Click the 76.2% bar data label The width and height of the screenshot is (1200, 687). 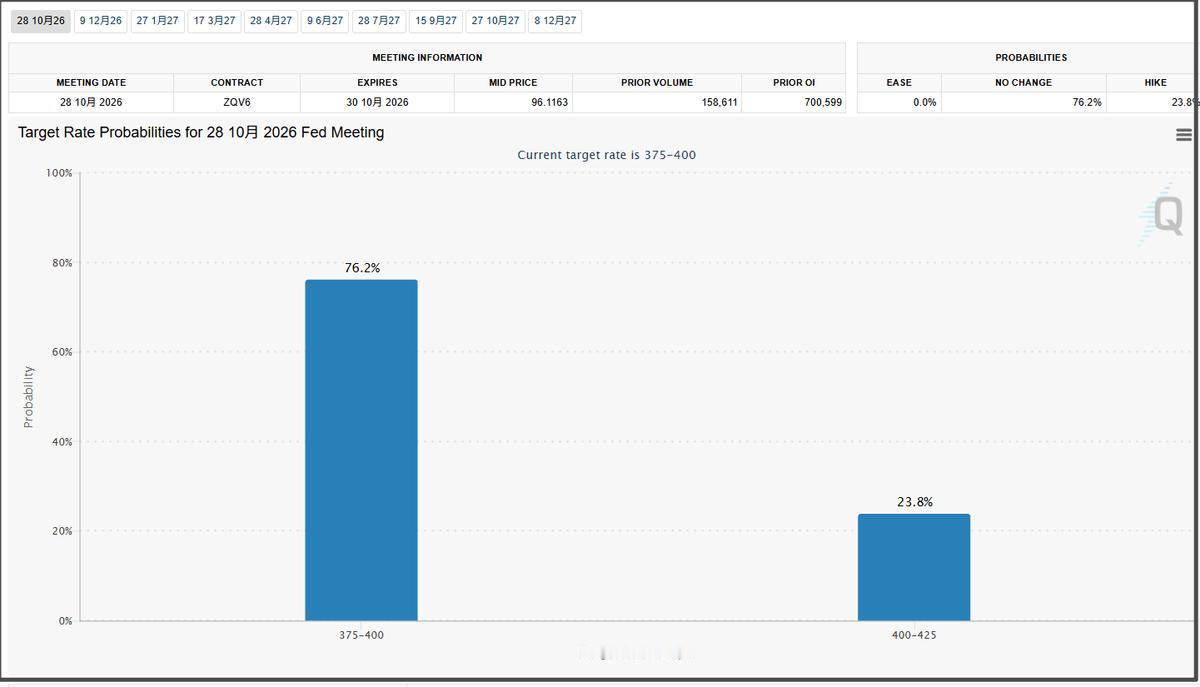tap(362, 268)
